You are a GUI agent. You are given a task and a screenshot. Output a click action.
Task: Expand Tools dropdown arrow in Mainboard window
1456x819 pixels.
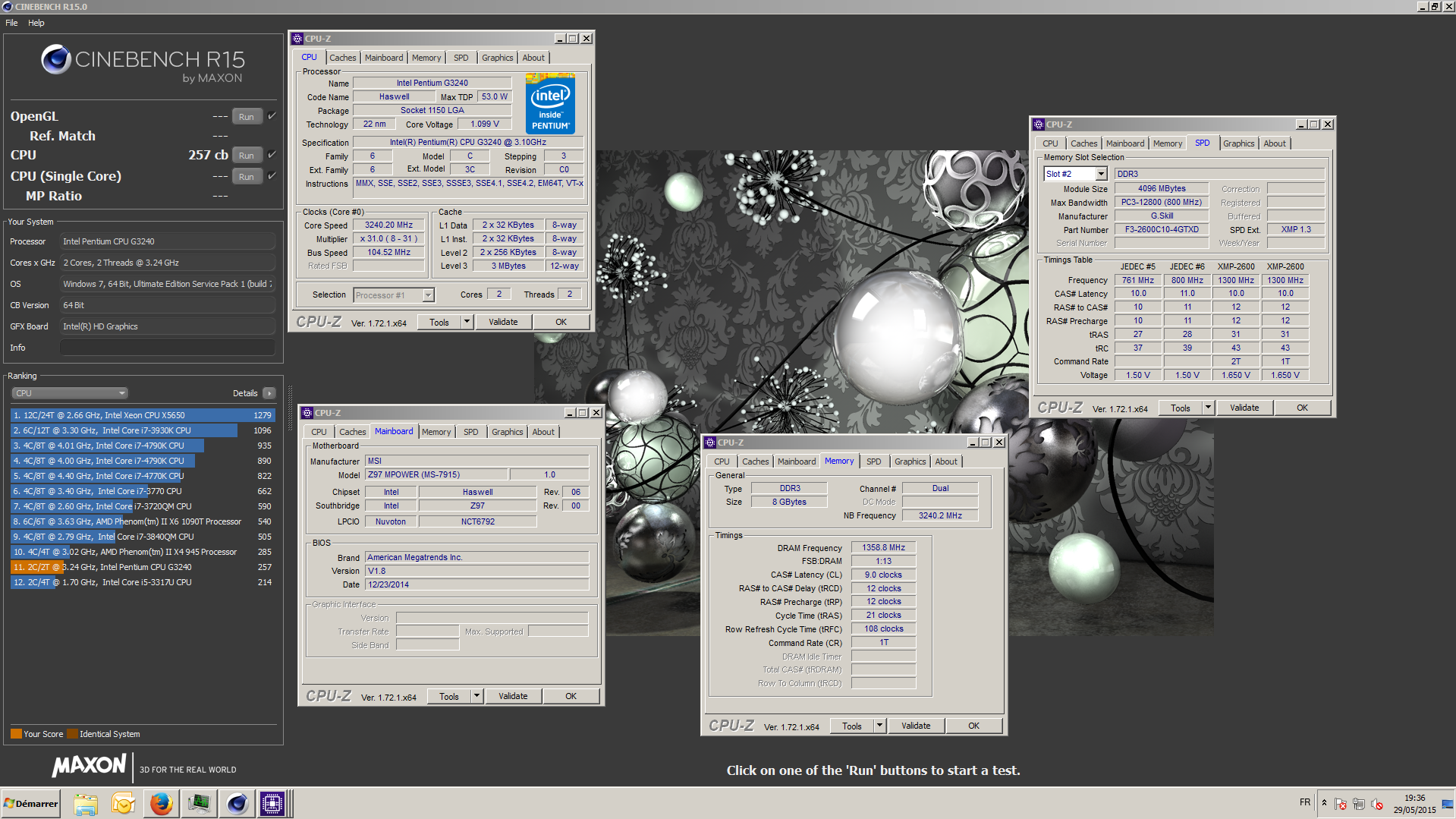click(477, 697)
